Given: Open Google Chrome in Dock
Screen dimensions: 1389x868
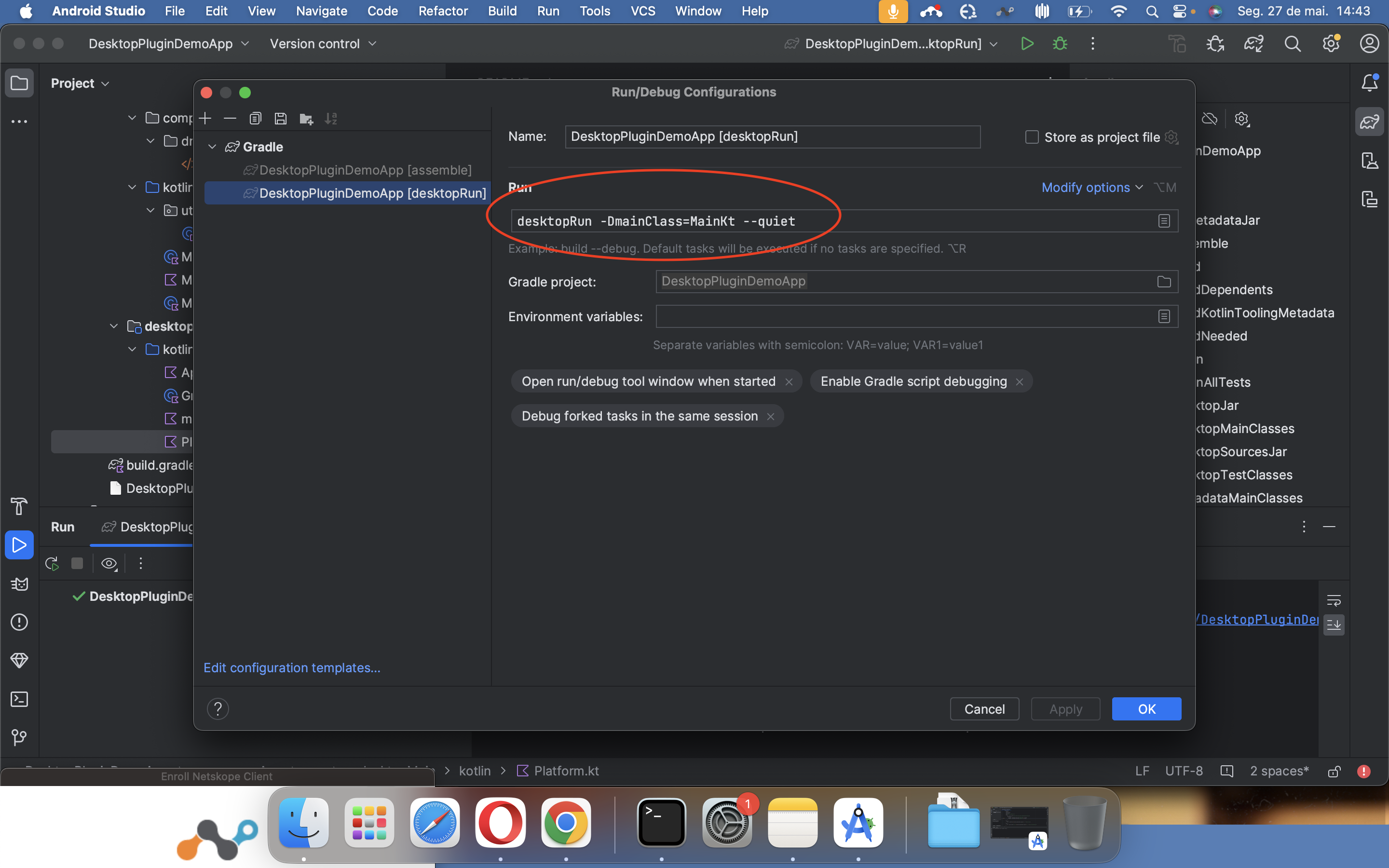Looking at the screenshot, I should (566, 823).
